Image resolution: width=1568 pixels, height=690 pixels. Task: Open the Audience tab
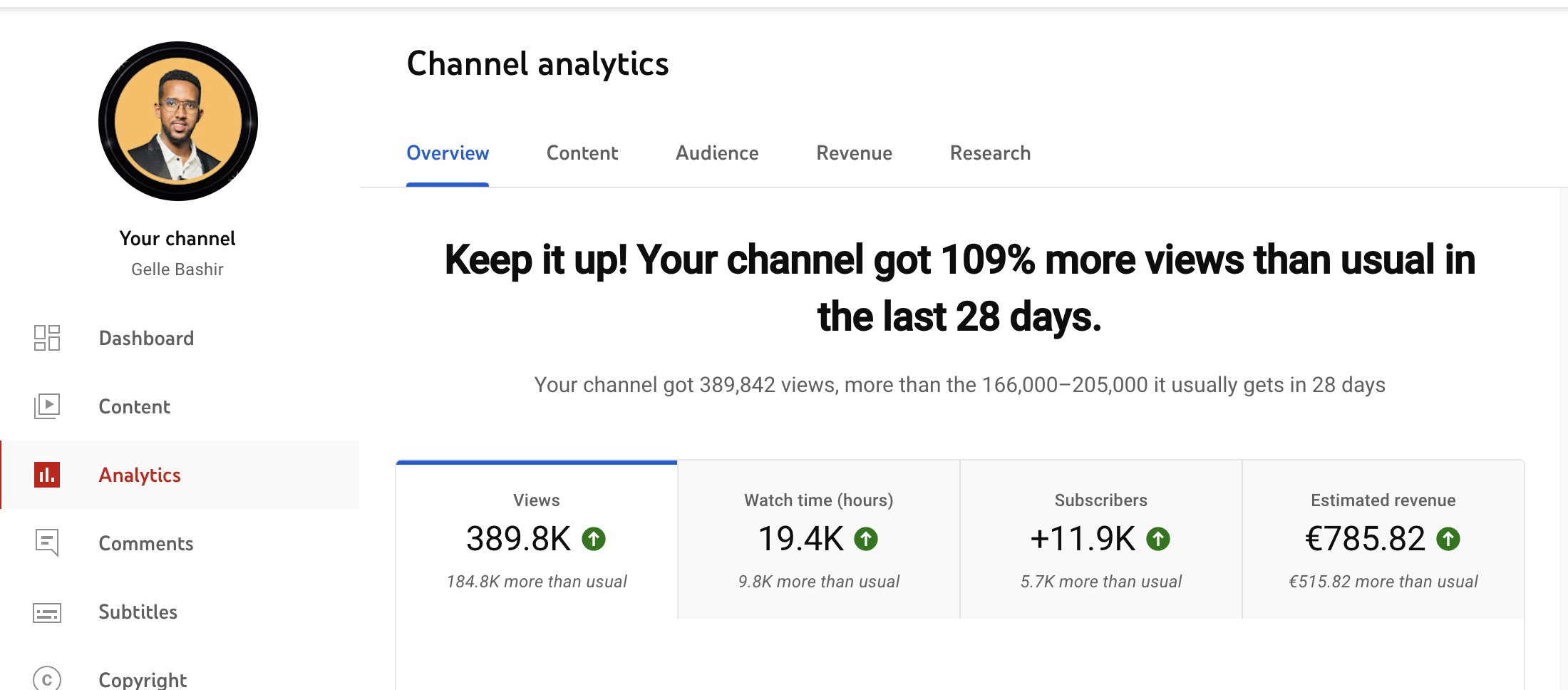tap(716, 153)
